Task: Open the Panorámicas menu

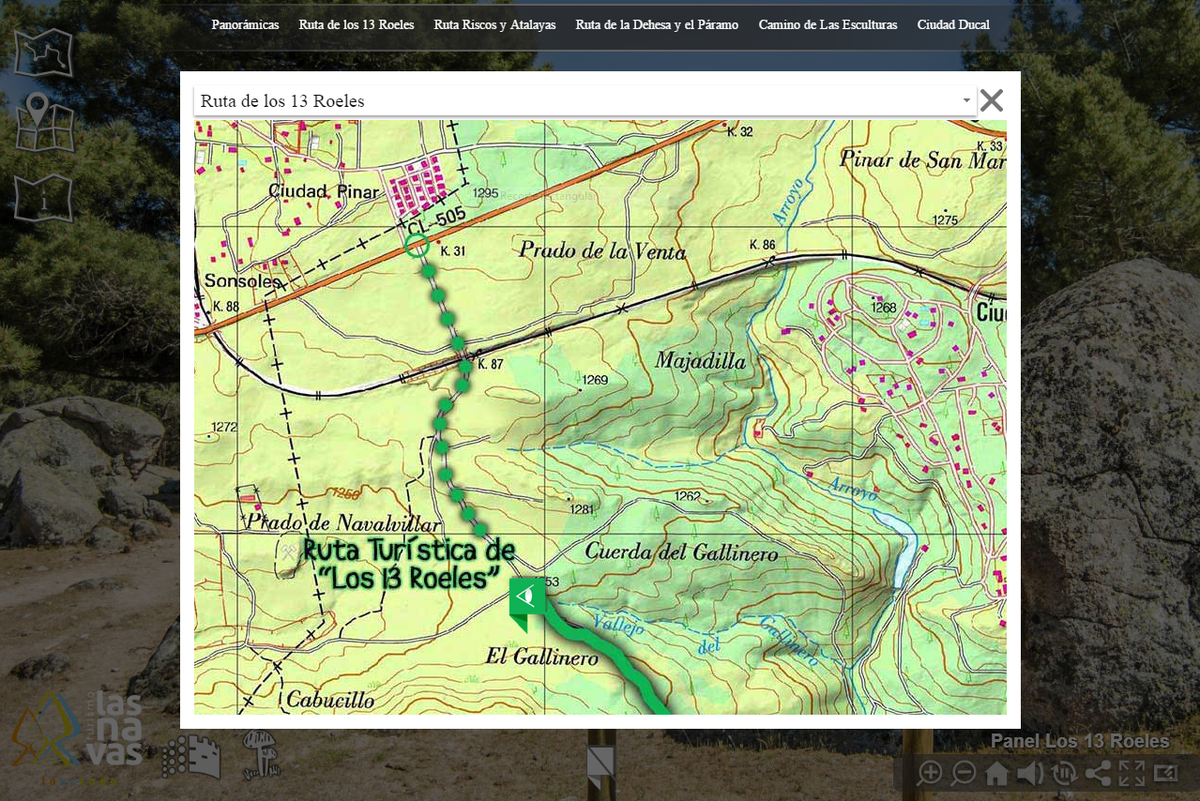Action: 245,25
